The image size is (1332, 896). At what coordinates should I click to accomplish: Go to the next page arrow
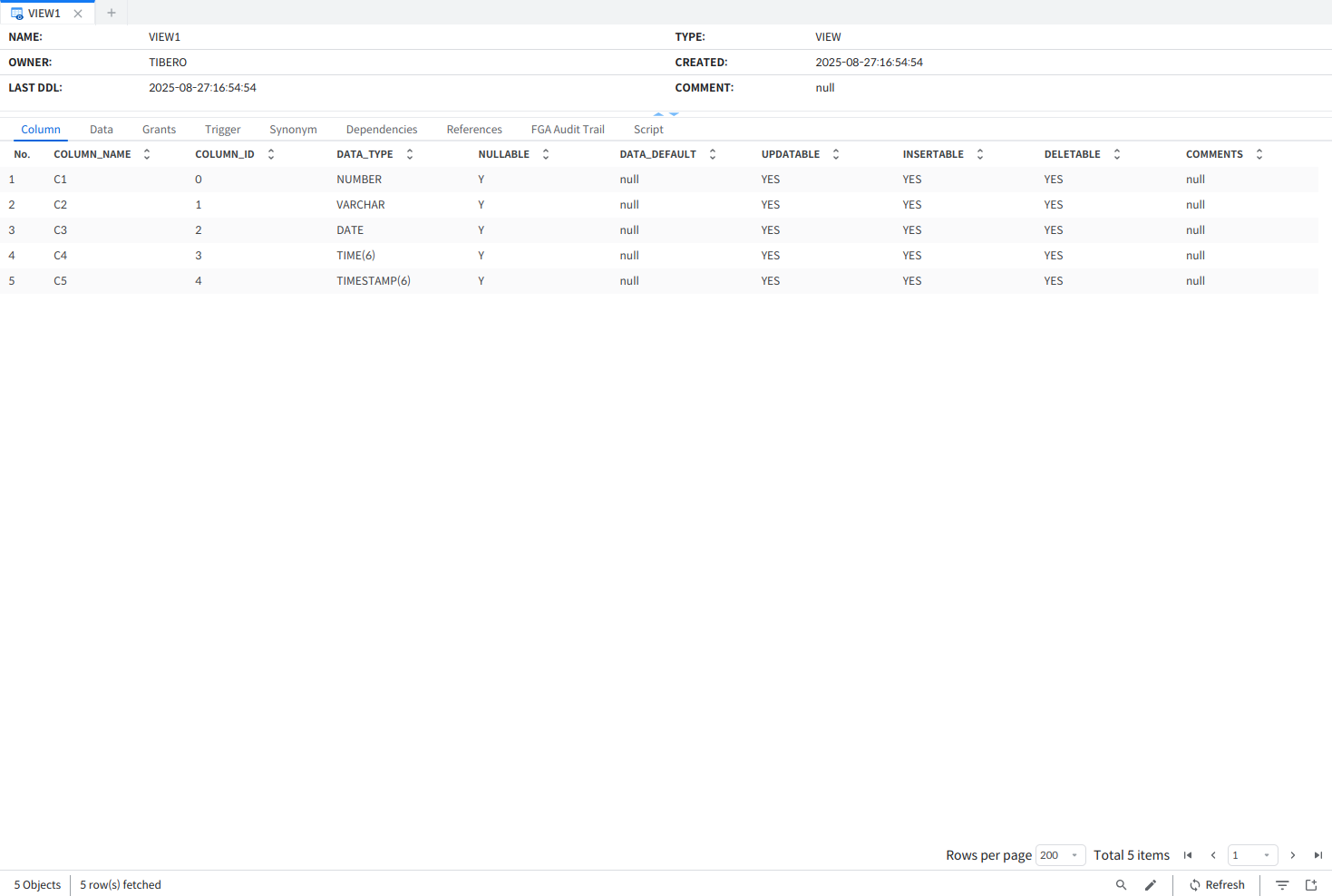1293,855
